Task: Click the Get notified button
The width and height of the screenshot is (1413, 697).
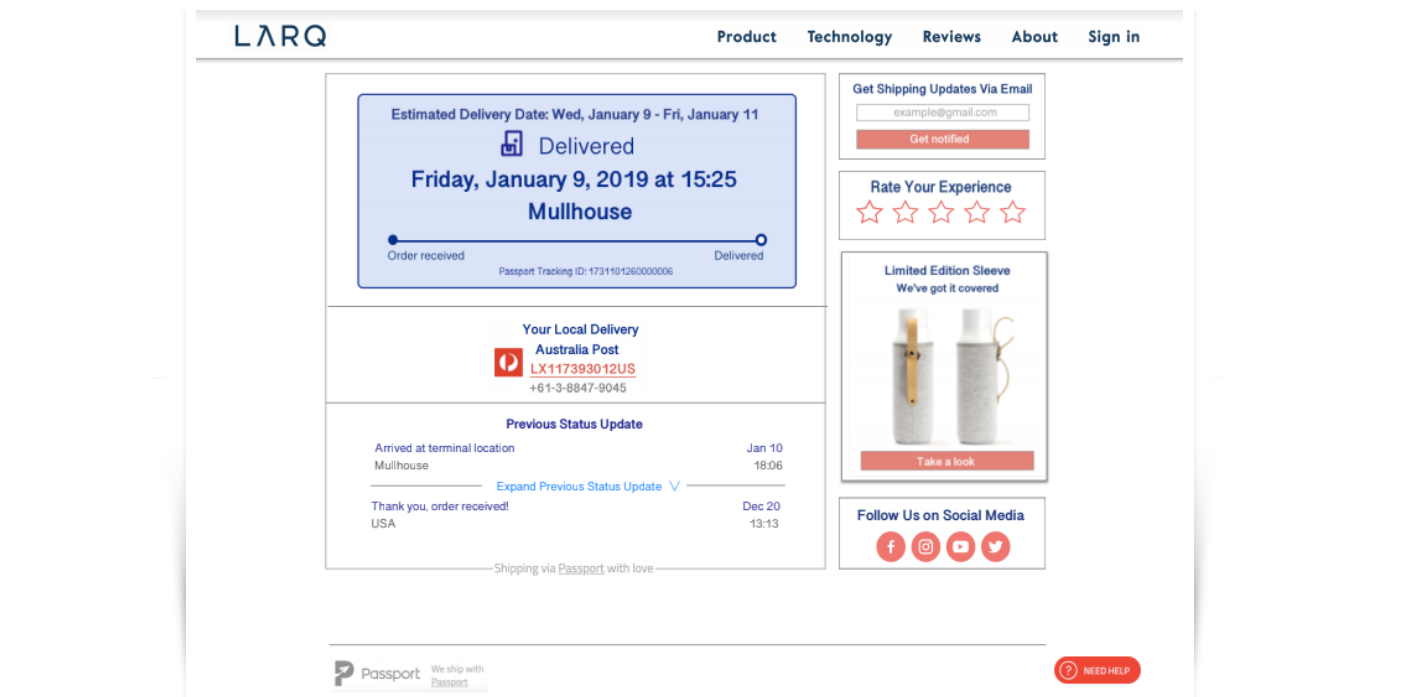Action: point(942,139)
